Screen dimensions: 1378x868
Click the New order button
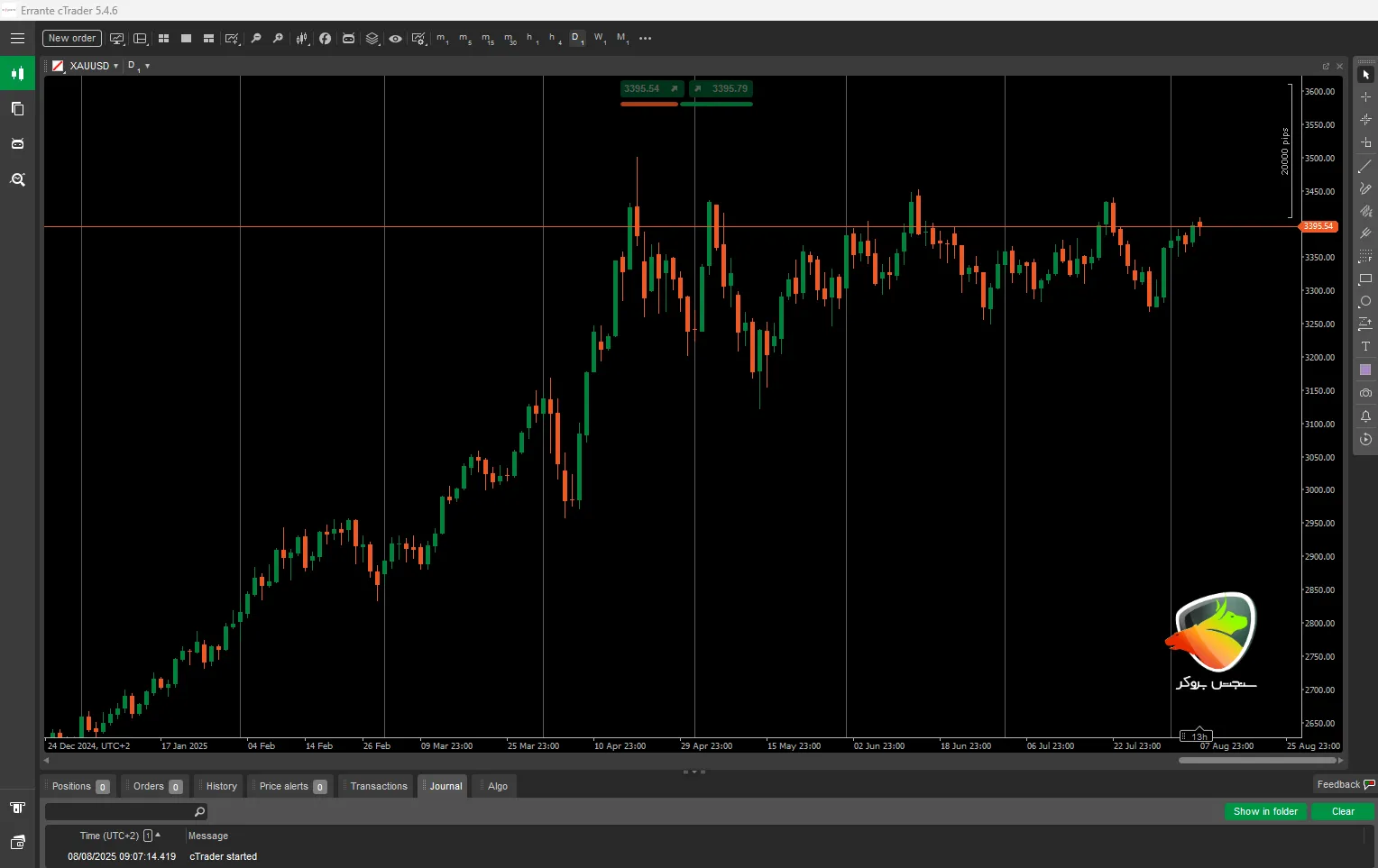point(72,39)
